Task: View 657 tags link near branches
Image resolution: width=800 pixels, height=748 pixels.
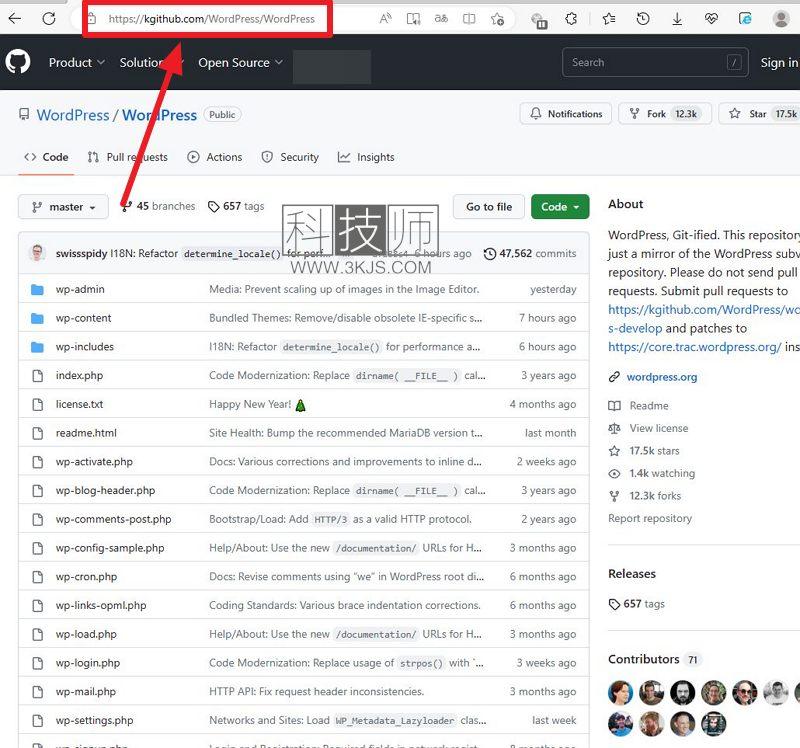Action: 236,206
